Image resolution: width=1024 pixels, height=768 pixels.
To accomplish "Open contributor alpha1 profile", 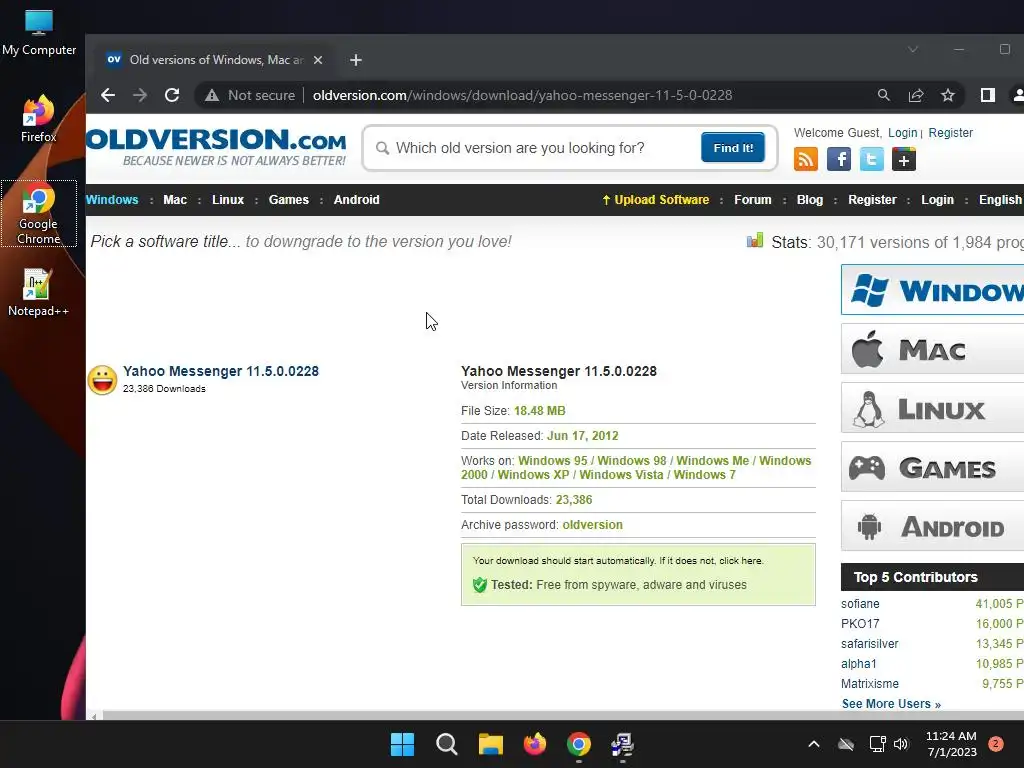I will (859, 664).
